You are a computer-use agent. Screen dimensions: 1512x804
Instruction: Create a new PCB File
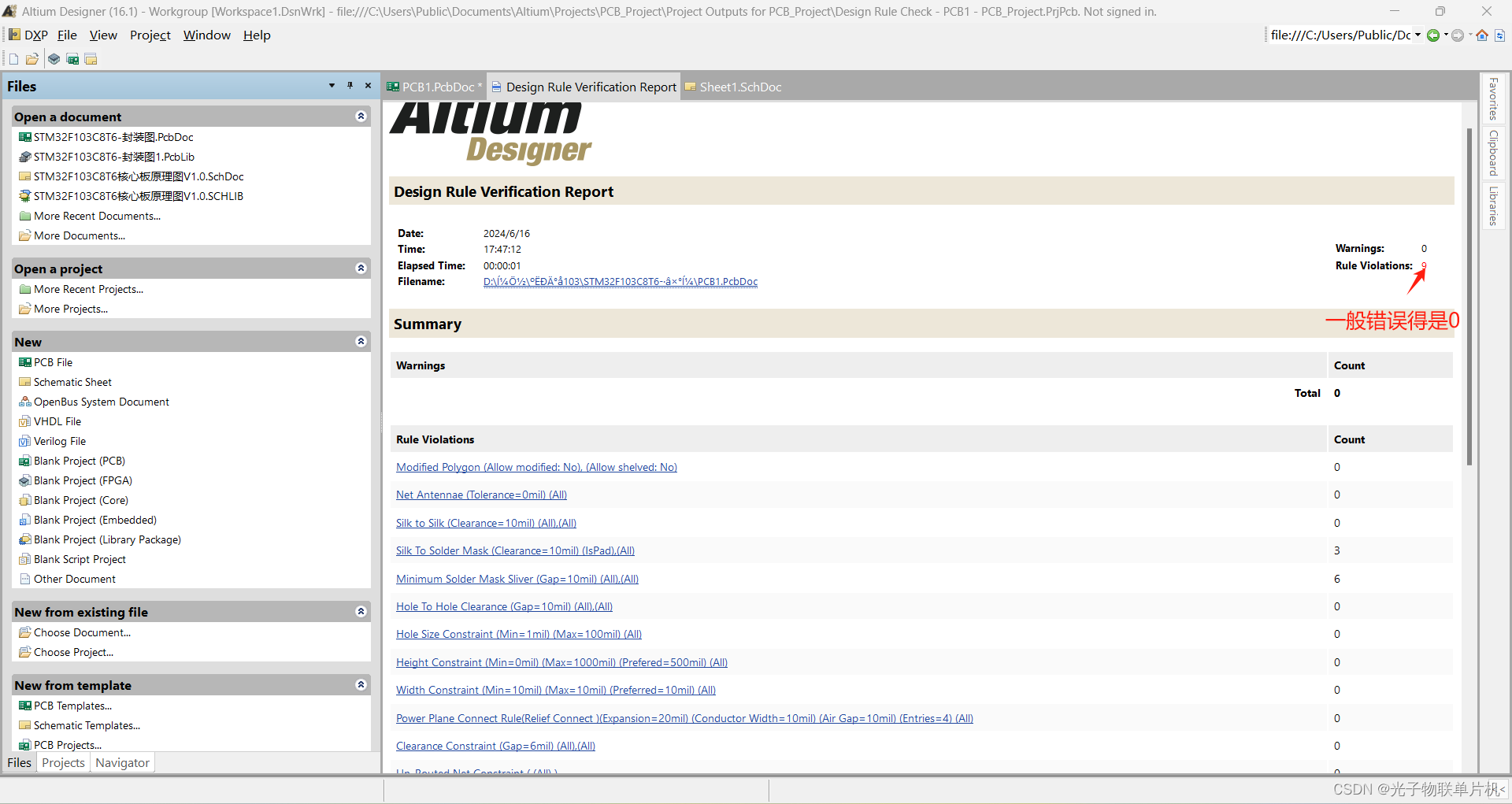click(53, 362)
